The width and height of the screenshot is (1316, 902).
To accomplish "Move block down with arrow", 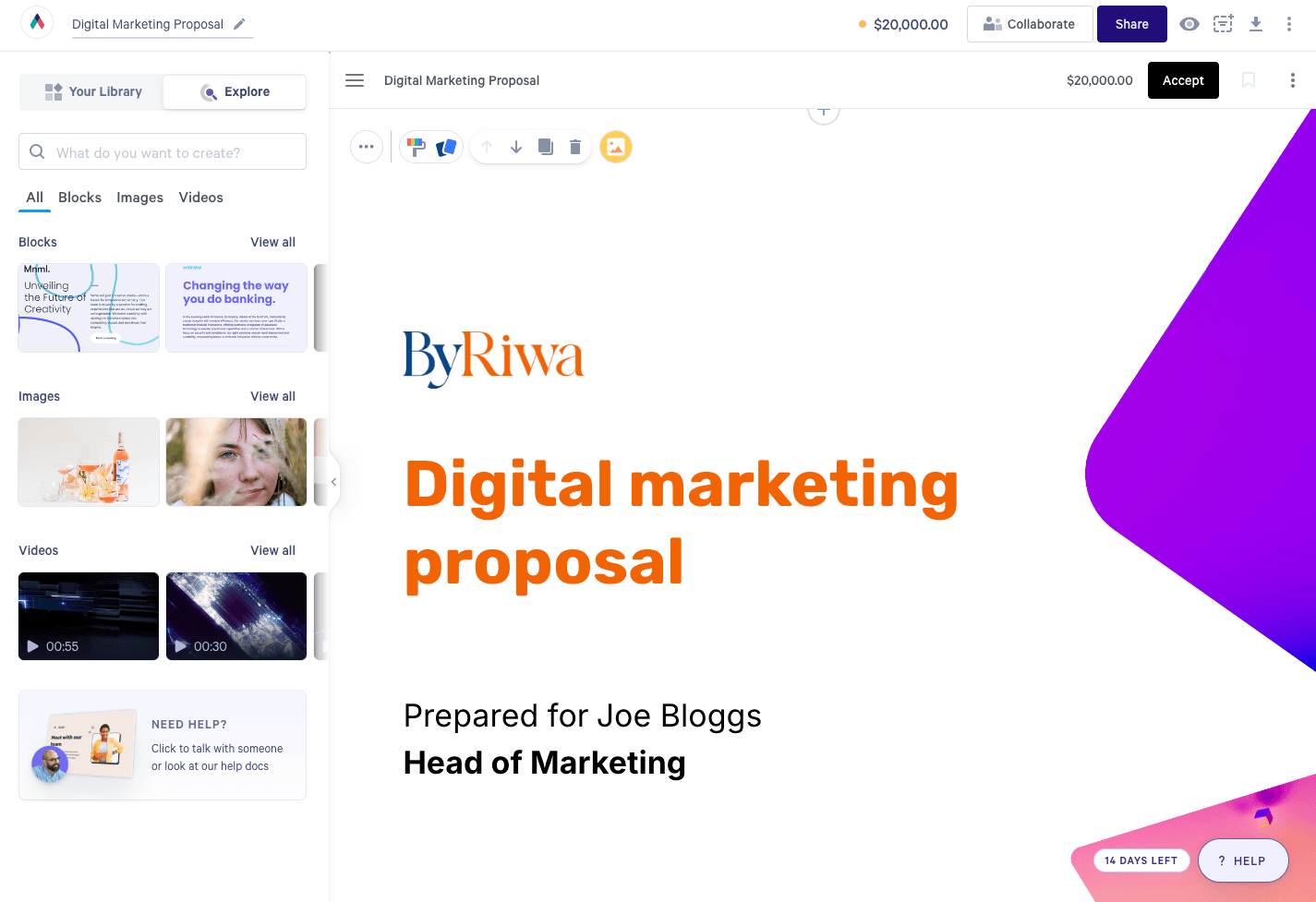I will pyautogui.click(x=516, y=146).
